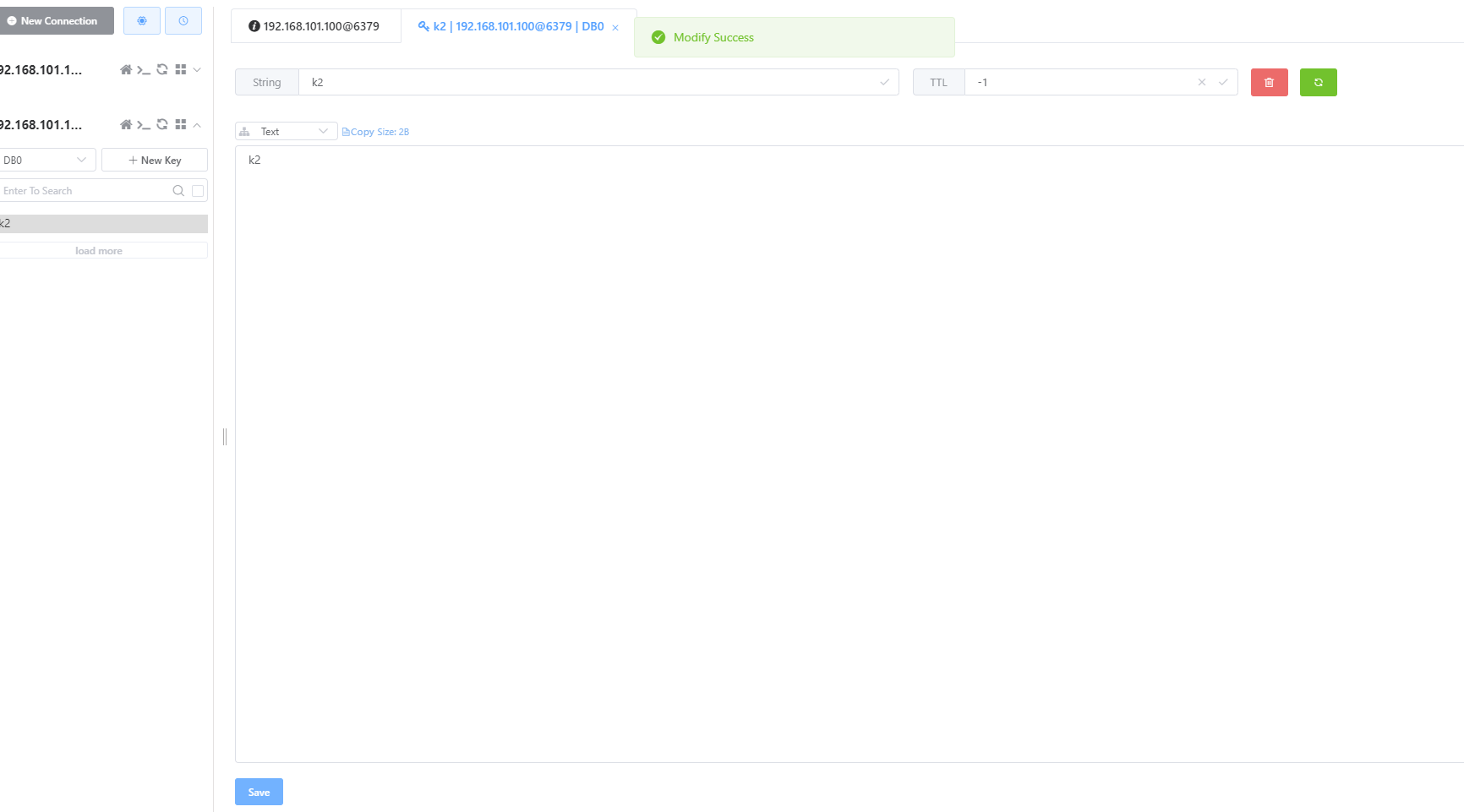Select key k2 in the key list
This screenshot has width=1464, height=812.
[103, 224]
